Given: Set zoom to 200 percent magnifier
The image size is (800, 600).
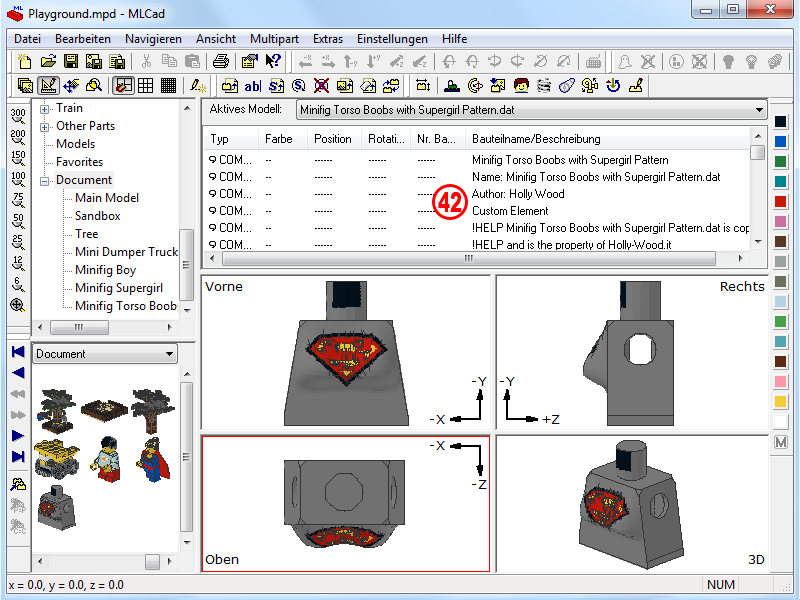Looking at the screenshot, I should coord(18,137).
